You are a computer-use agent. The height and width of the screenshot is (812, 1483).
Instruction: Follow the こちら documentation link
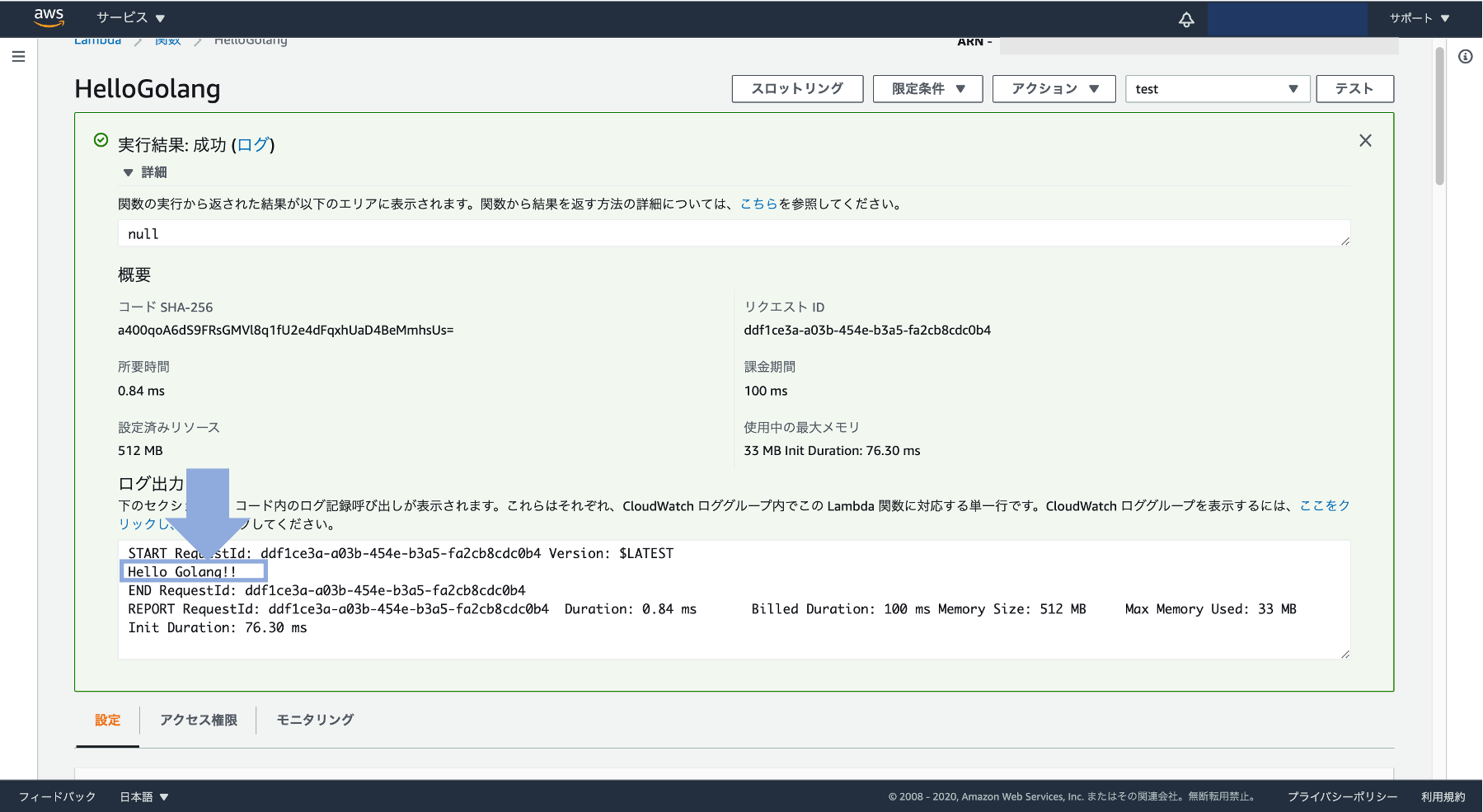pos(758,204)
